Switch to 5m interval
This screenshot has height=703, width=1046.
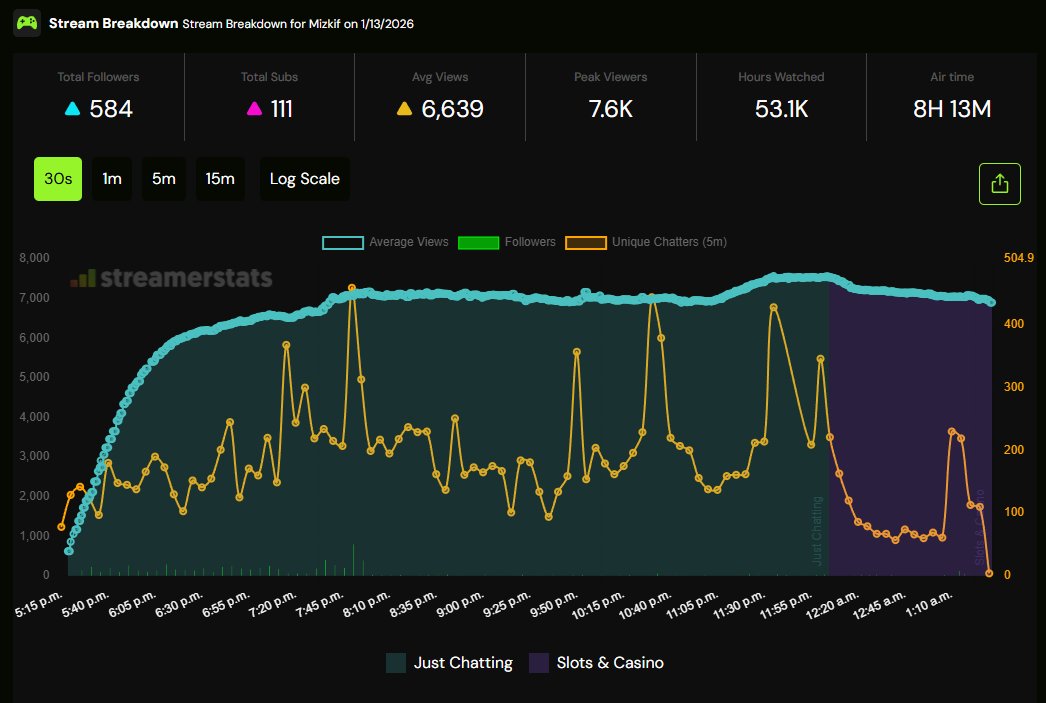point(163,179)
